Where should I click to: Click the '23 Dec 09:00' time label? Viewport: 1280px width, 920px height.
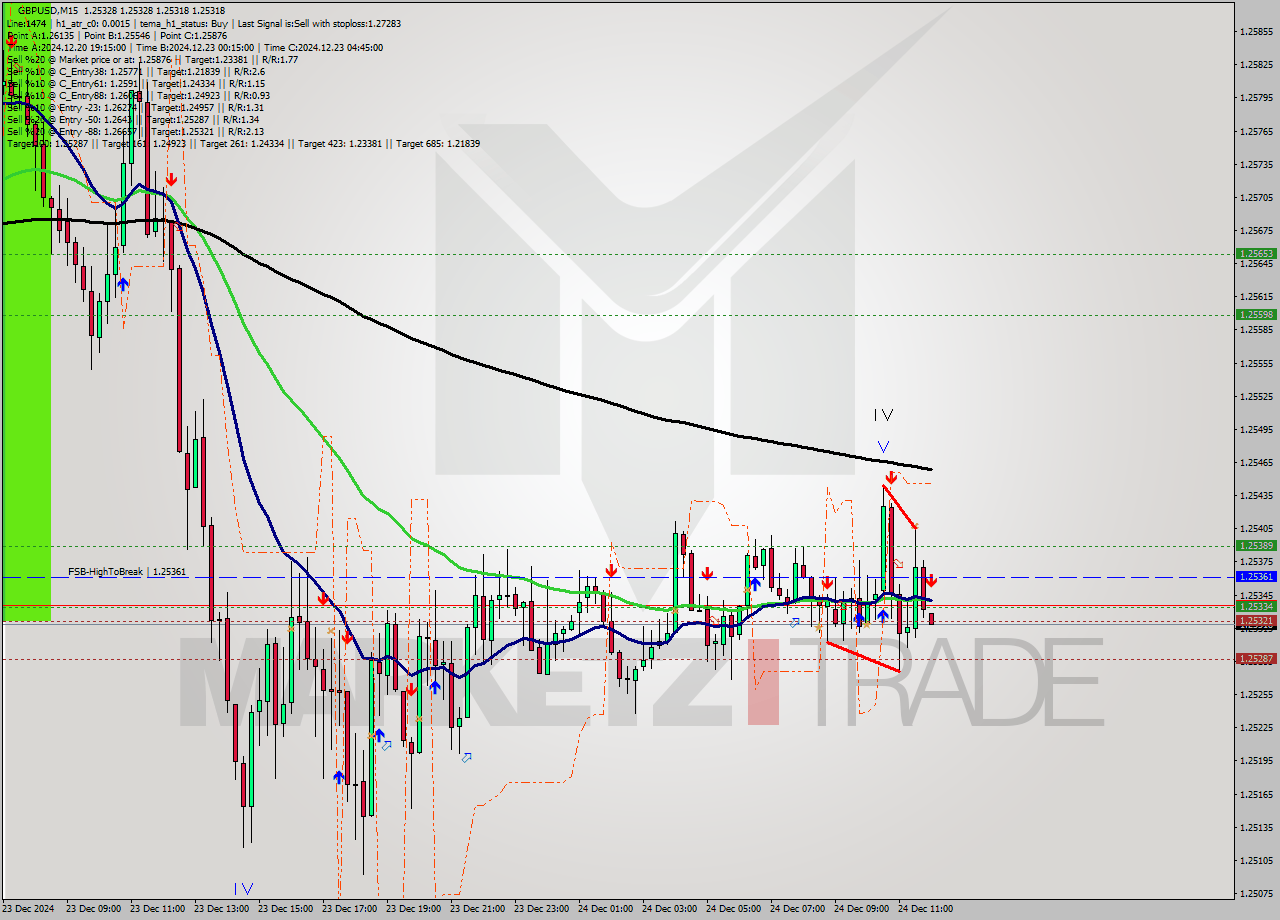[x=93, y=909]
